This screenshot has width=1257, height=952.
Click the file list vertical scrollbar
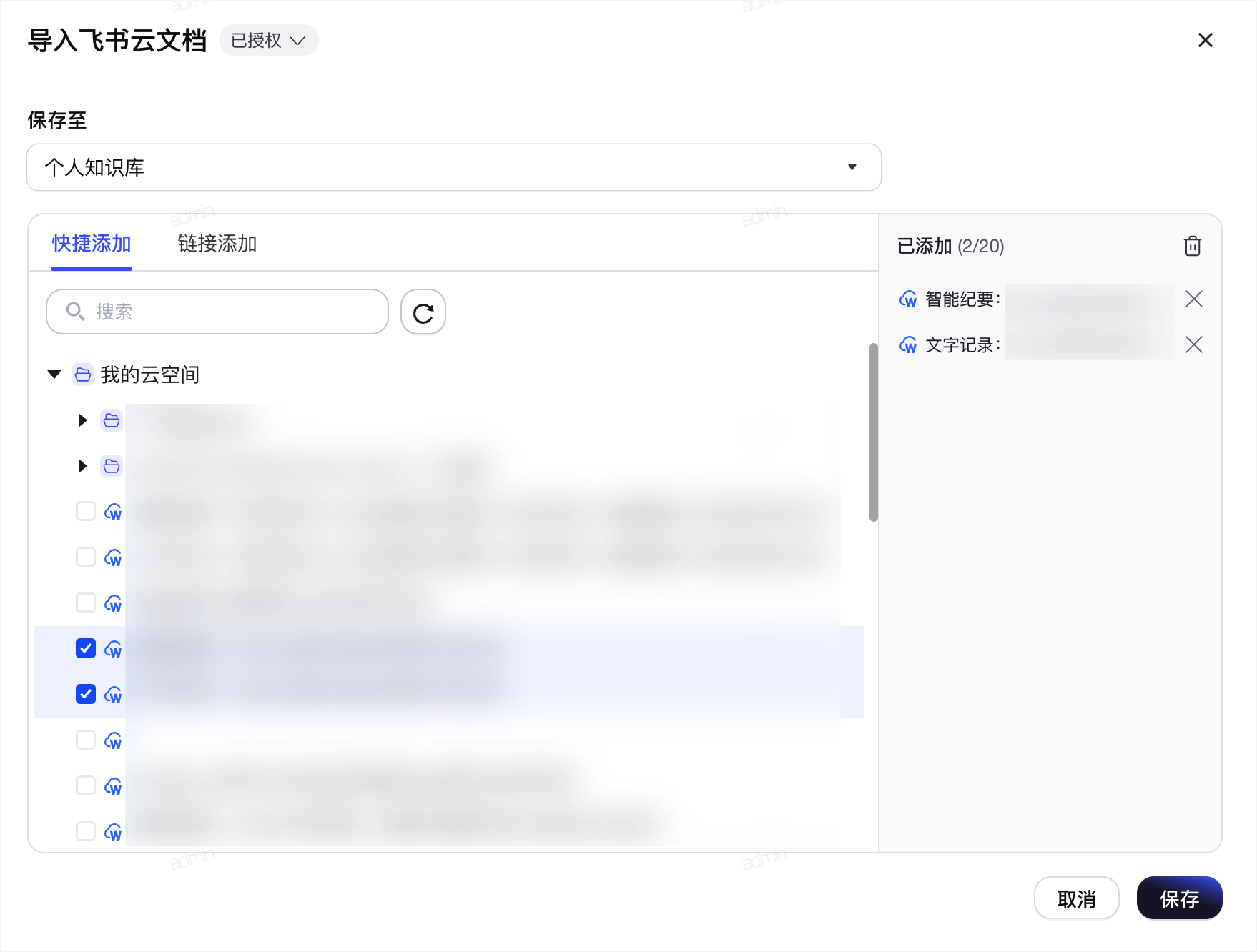point(873,432)
